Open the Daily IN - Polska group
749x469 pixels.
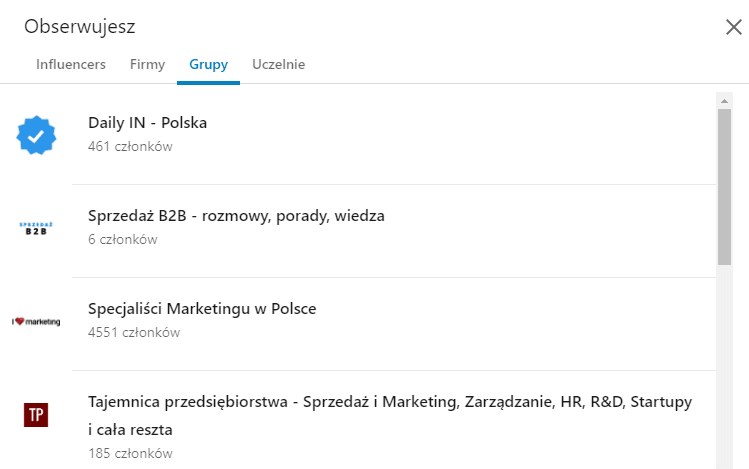click(x=148, y=123)
